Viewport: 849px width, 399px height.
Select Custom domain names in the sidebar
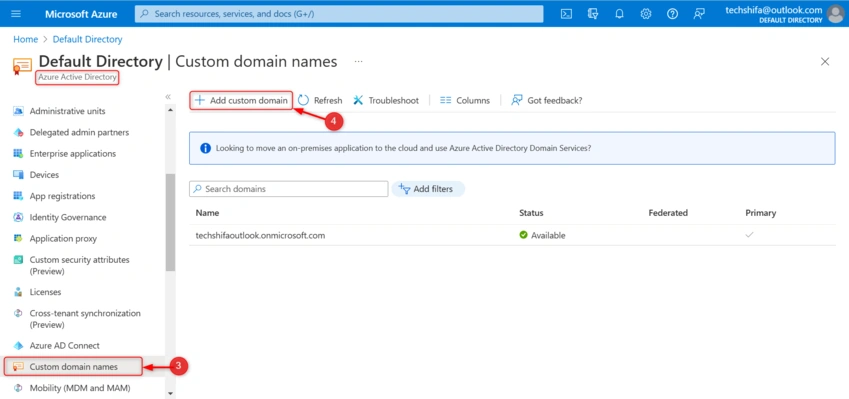click(x=73, y=367)
